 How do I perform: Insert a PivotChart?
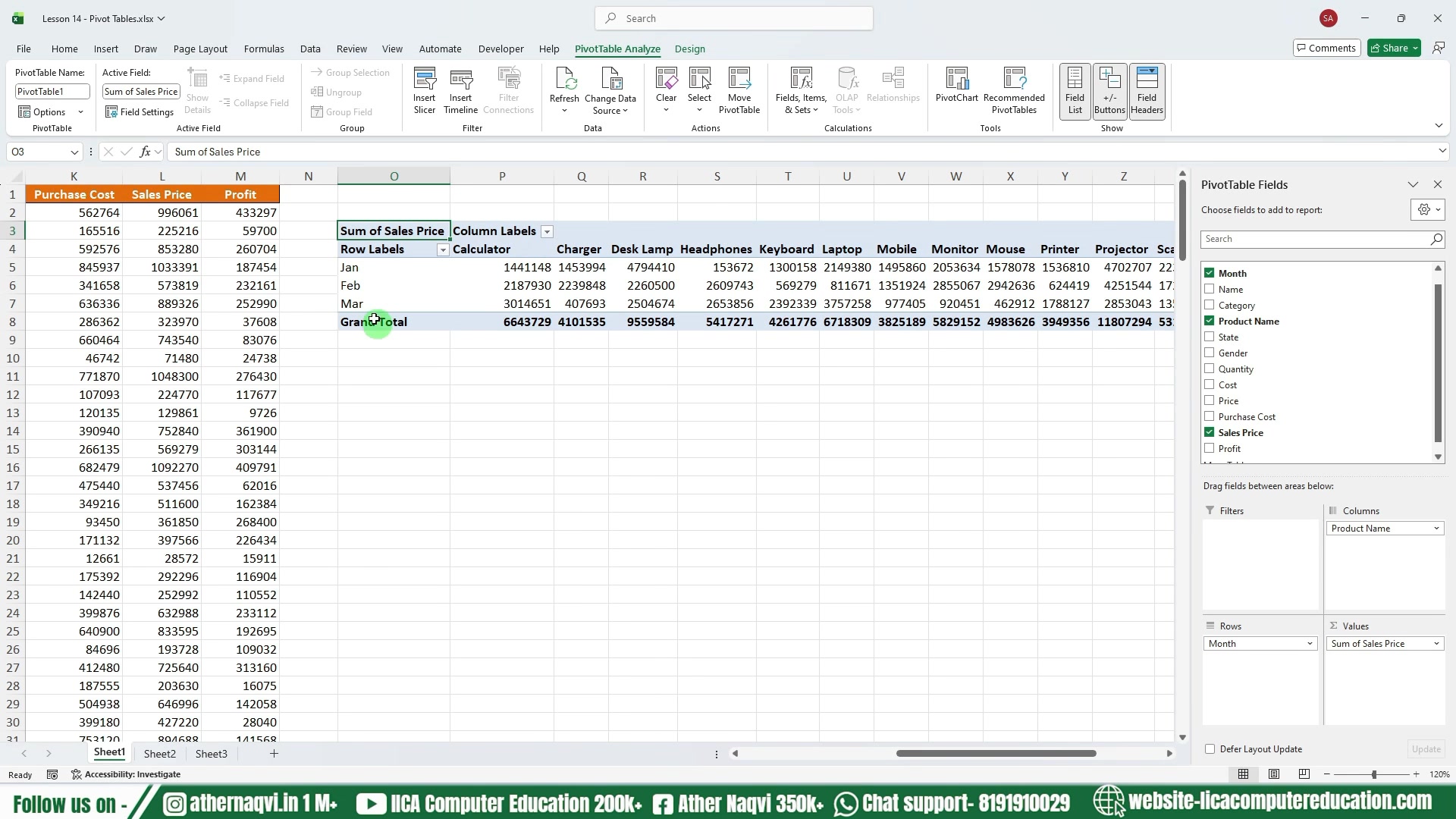[x=957, y=85]
